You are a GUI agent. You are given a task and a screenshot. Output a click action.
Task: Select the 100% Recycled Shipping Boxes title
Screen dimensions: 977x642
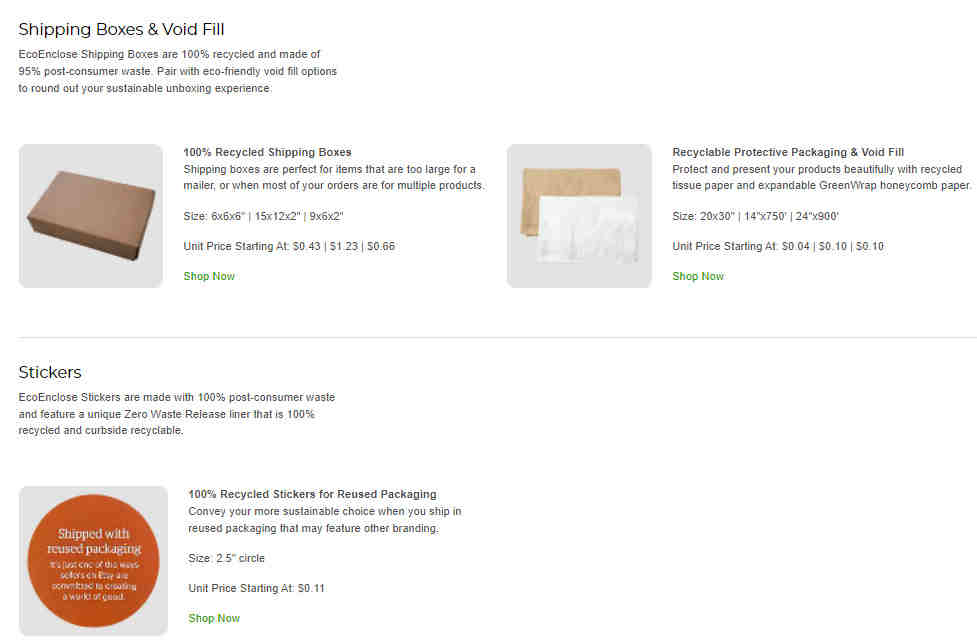click(x=267, y=152)
